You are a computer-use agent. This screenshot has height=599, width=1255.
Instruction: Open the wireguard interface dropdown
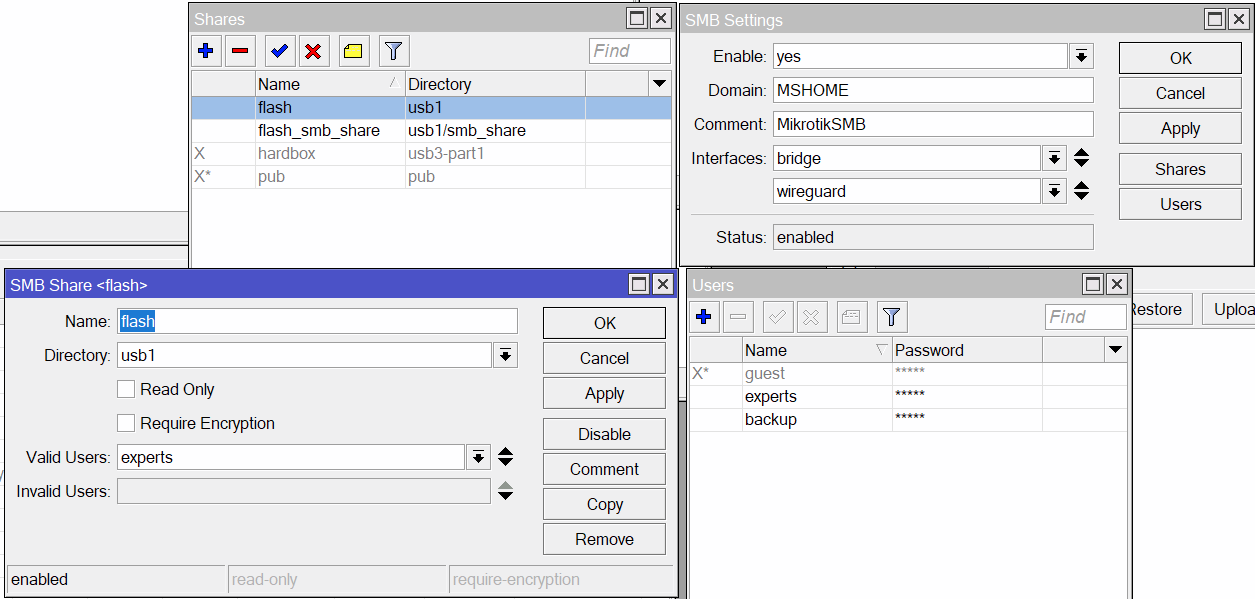coord(1054,191)
